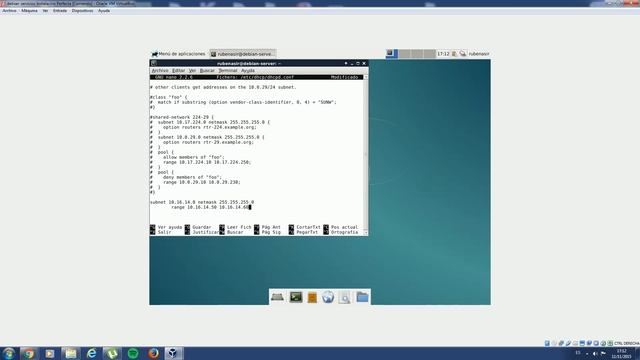Open the terminal's Ayuda menu
Image resolution: width=640 pixels, height=360 pixels.
[248, 71]
